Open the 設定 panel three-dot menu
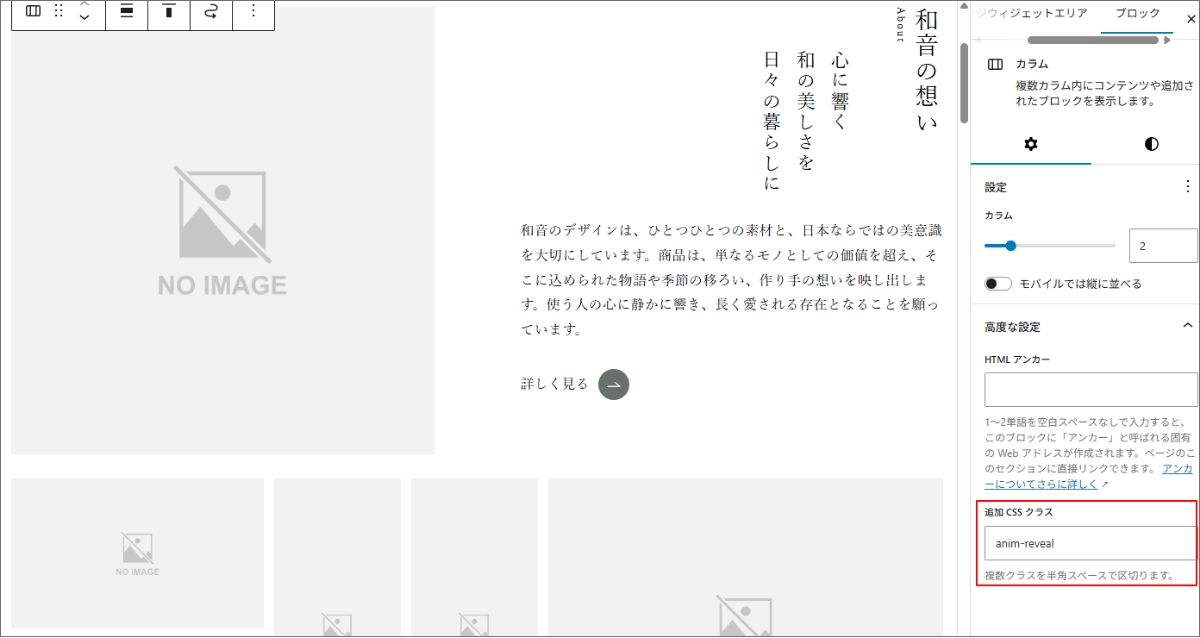 pos(1190,186)
